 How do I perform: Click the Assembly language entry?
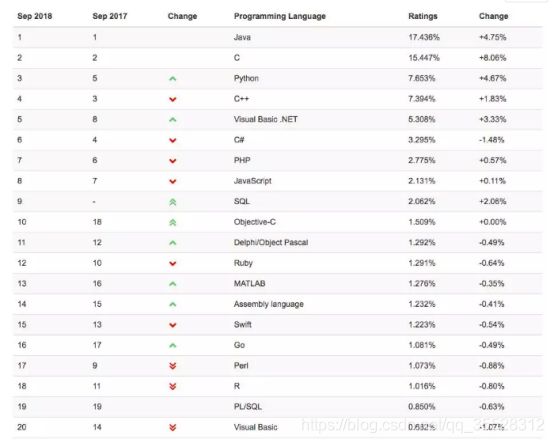point(269,304)
